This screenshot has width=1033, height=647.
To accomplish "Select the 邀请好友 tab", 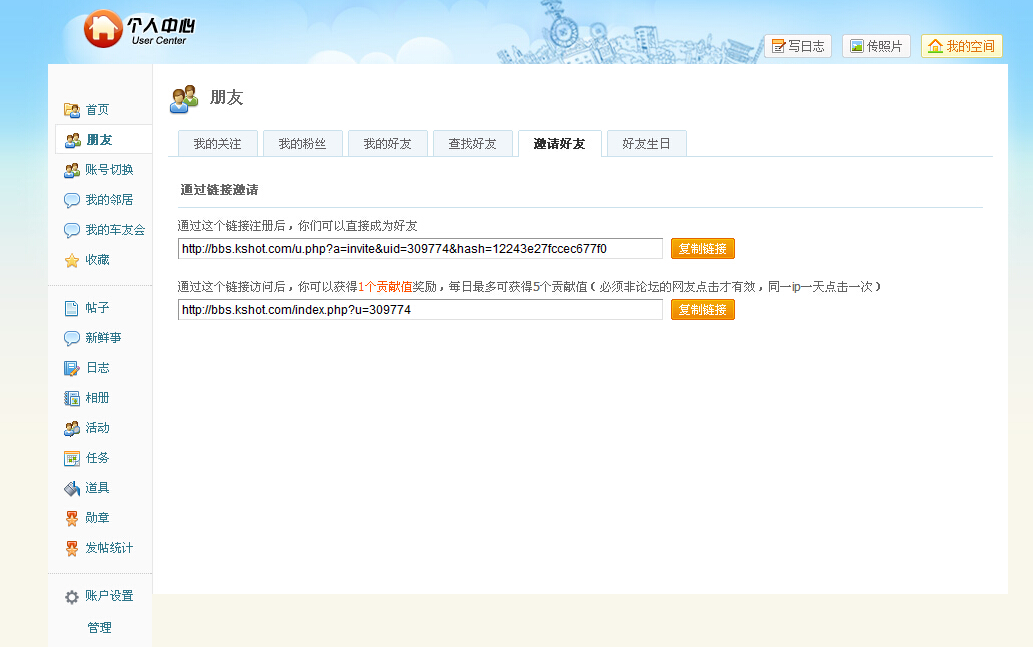I will (x=559, y=144).
